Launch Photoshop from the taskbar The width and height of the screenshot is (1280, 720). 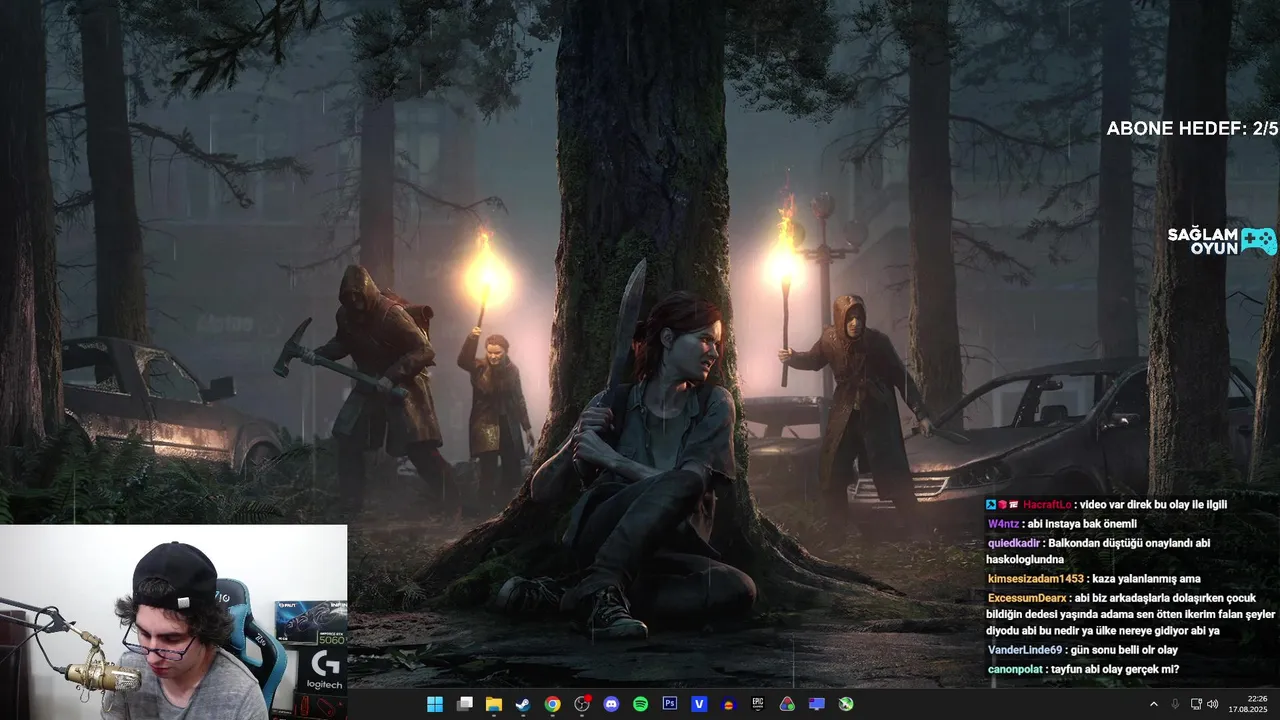point(670,704)
